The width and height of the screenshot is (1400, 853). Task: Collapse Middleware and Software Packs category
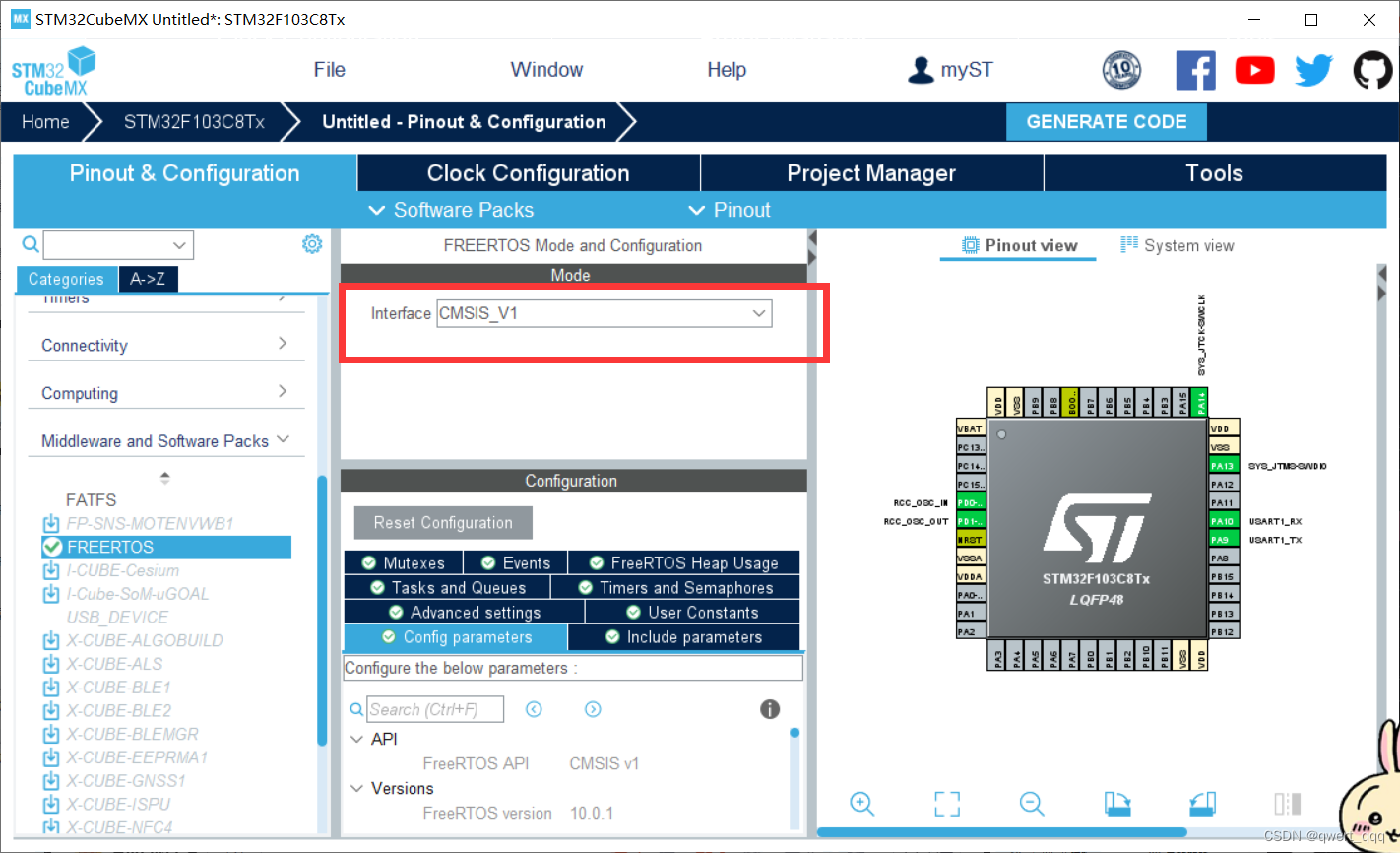point(165,440)
